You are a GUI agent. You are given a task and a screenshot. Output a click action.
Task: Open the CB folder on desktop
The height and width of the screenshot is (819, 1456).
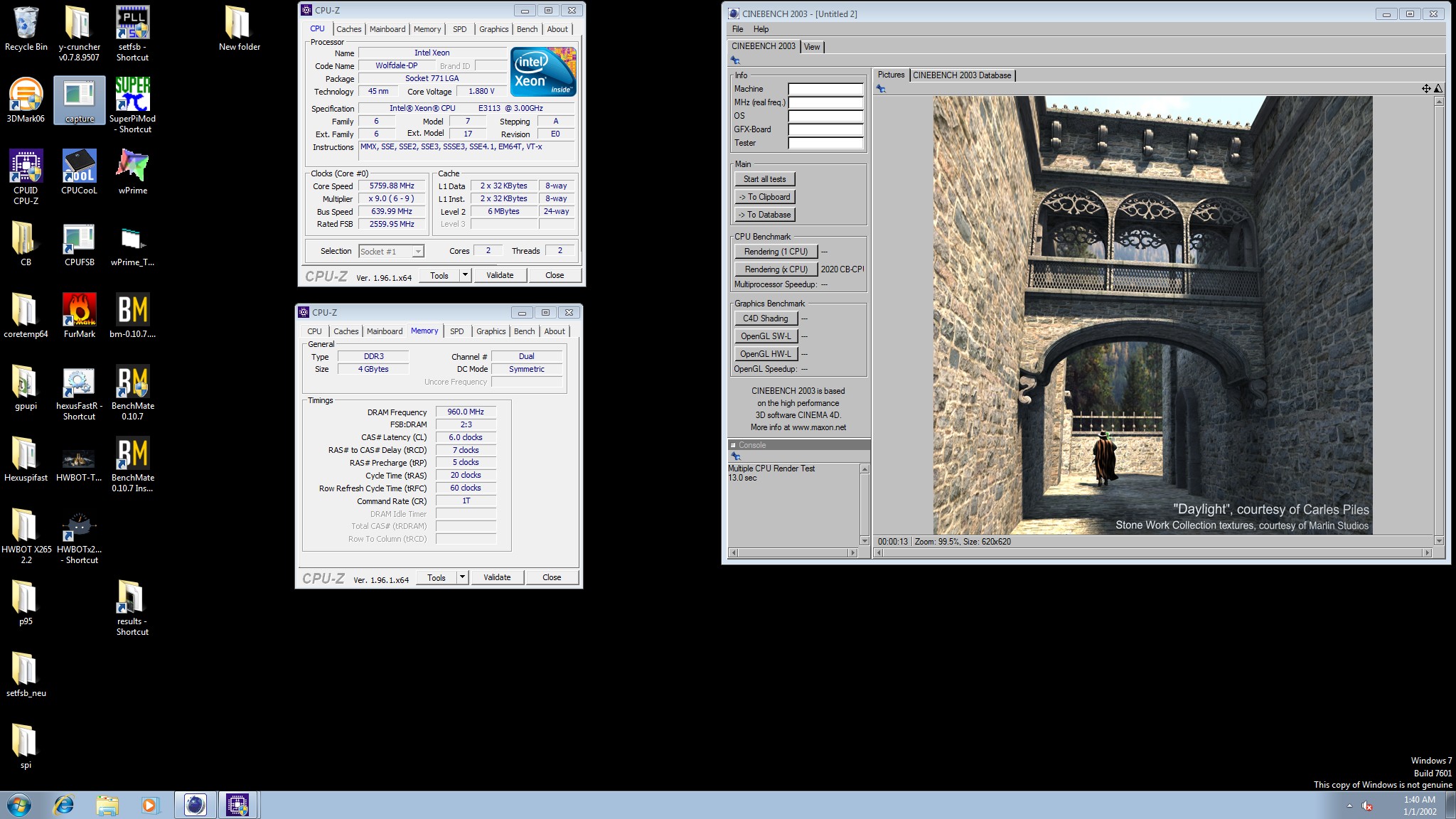click(26, 242)
